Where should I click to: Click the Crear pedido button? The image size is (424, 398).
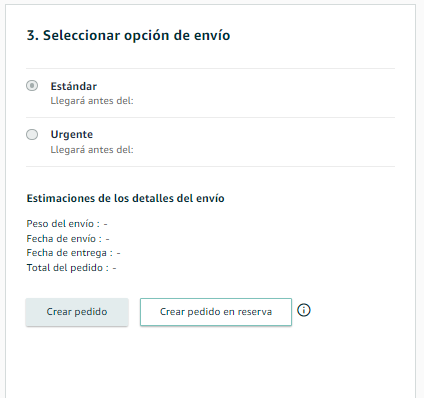(x=77, y=312)
